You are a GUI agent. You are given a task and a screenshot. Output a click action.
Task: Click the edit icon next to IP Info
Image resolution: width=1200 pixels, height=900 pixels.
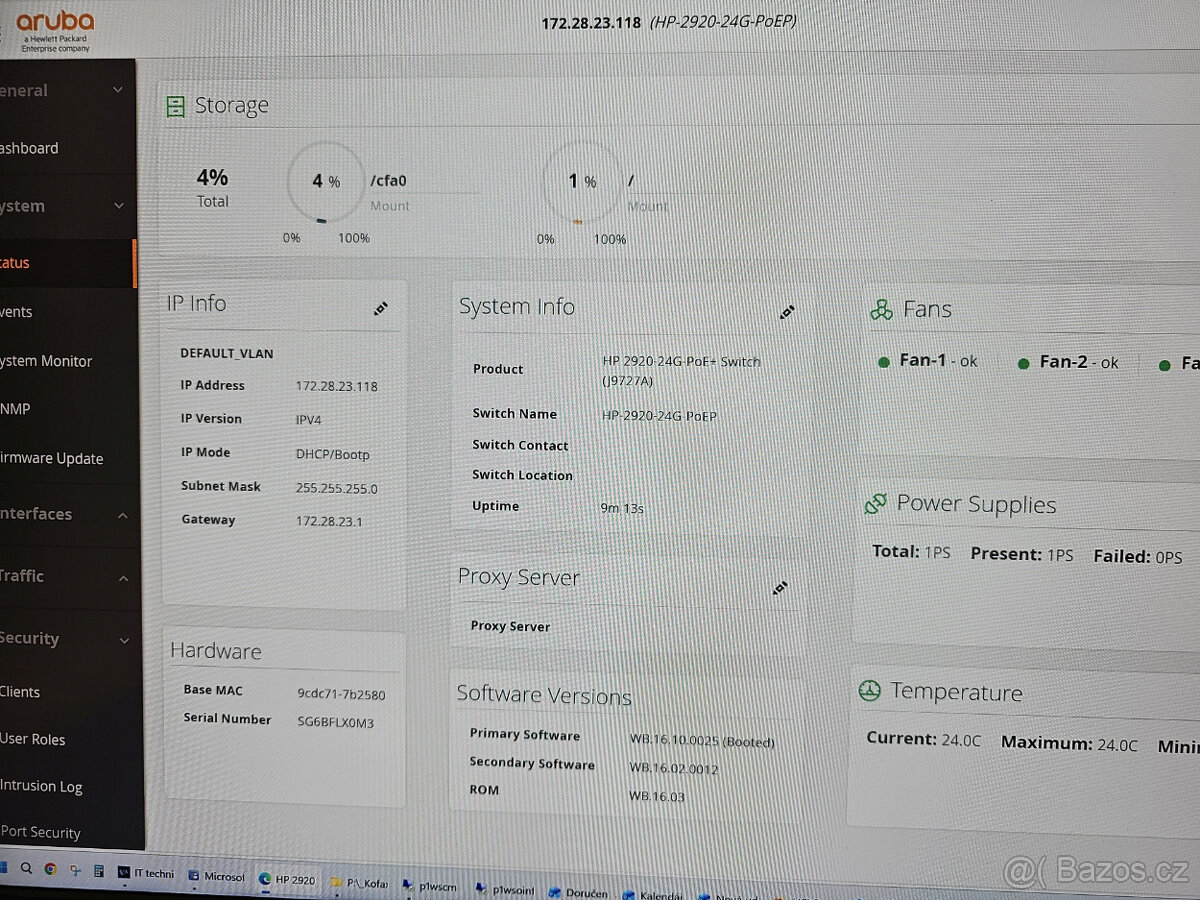point(380,309)
